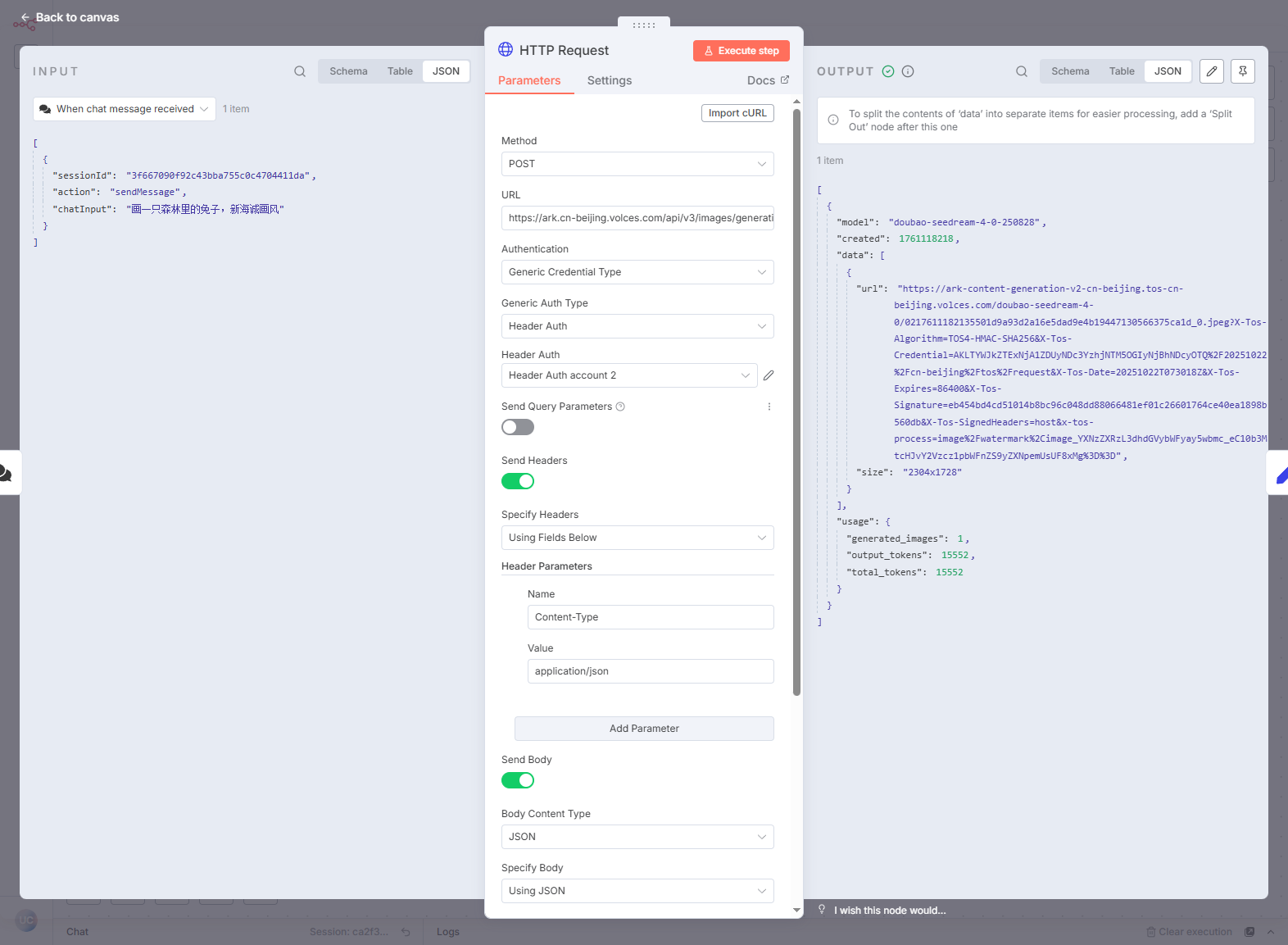The height and width of the screenshot is (945, 1288).
Task: Click the Import cURL button
Action: click(737, 113)
